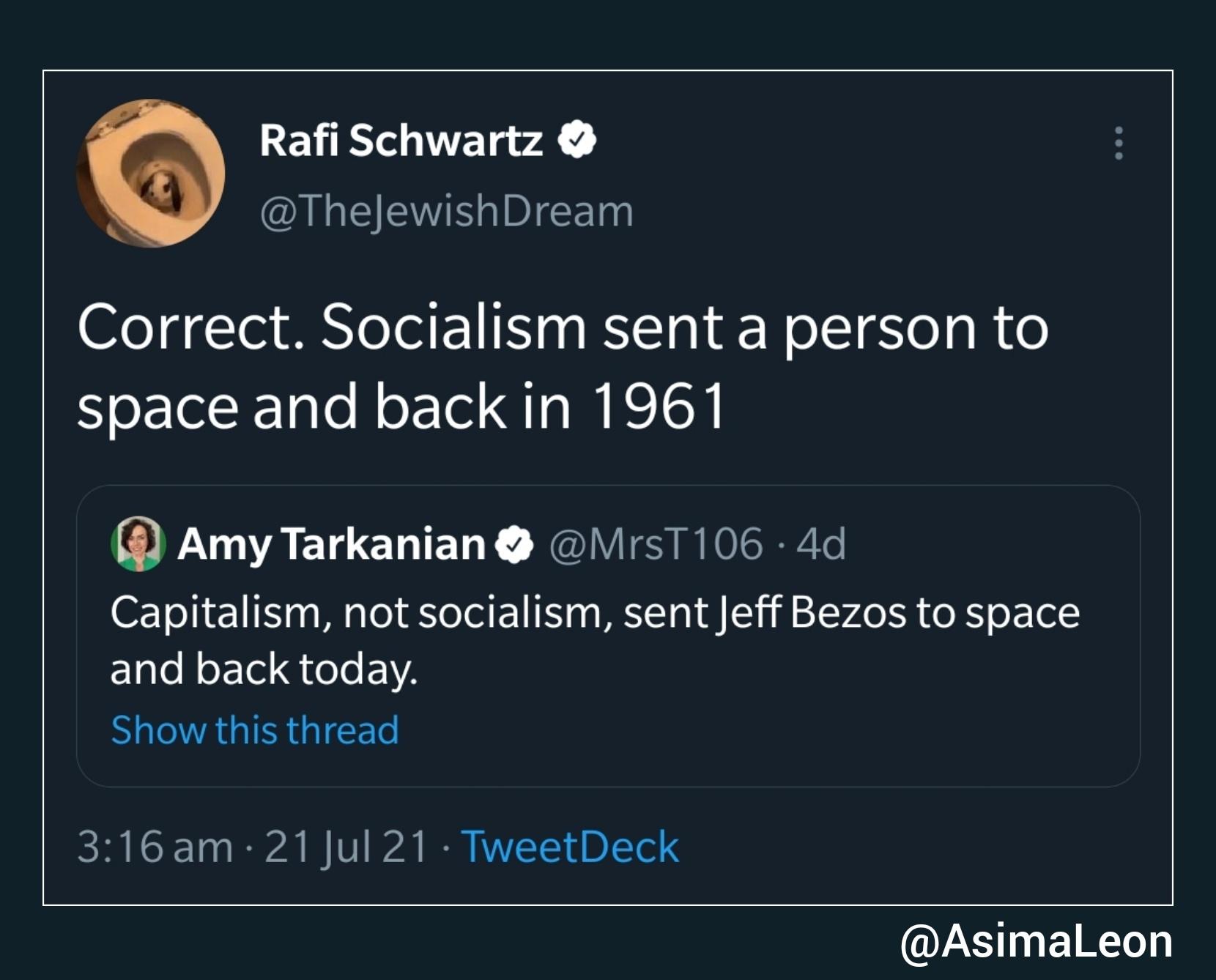
Task: Open the @MrsT106 handle
Action: coord(656,544)
